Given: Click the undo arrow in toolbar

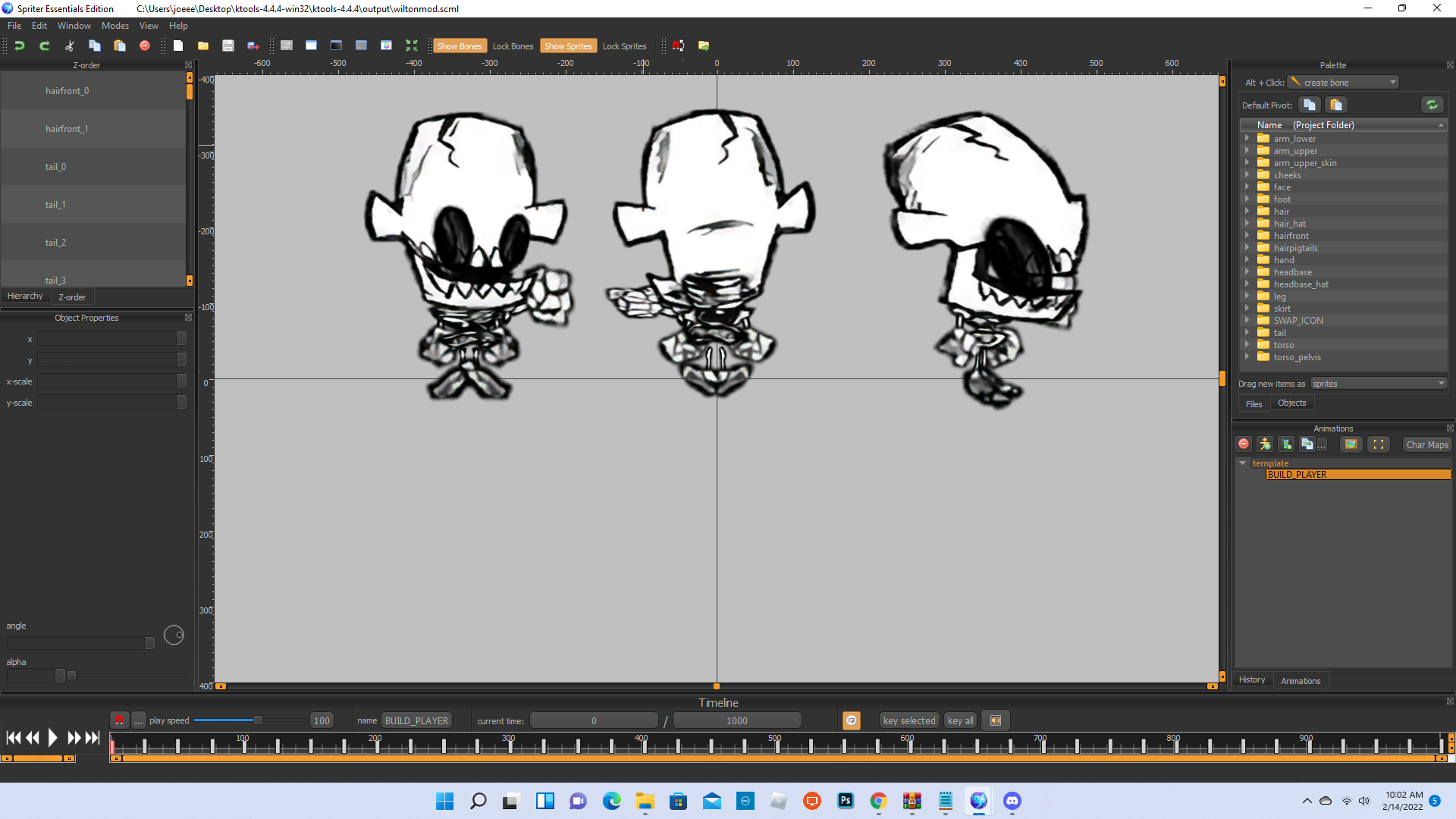Looking at the screenshot, I should point(20,45).
